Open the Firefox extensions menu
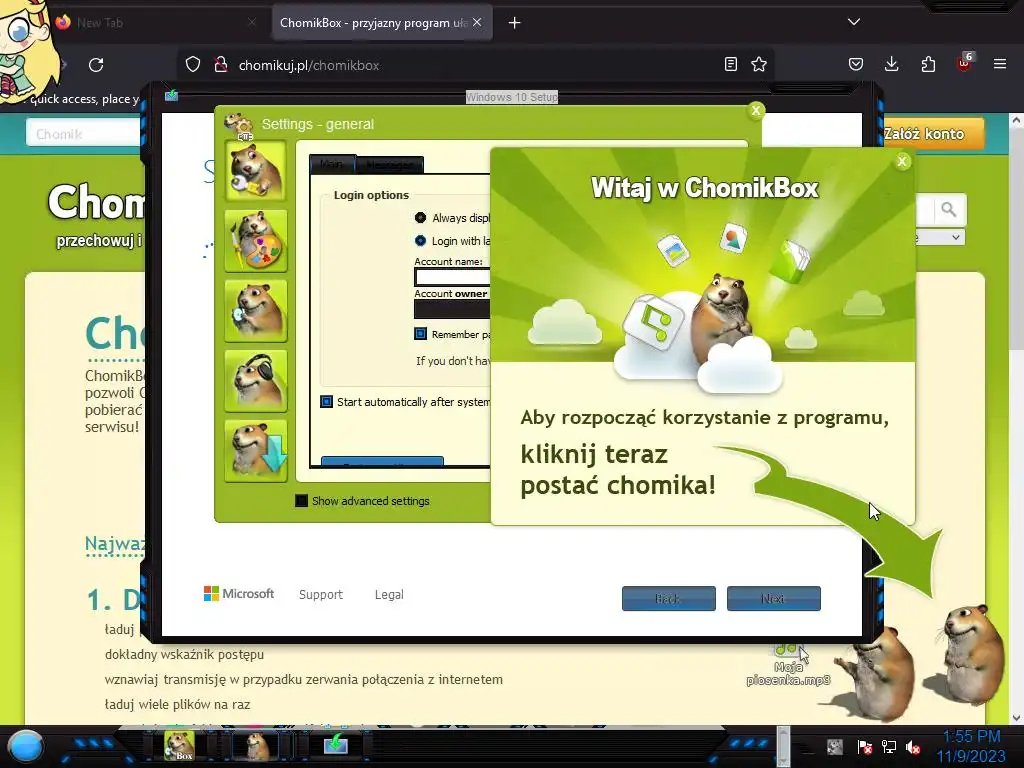The width and height of the screenshot is (1024, 768). tap(928, 64)
